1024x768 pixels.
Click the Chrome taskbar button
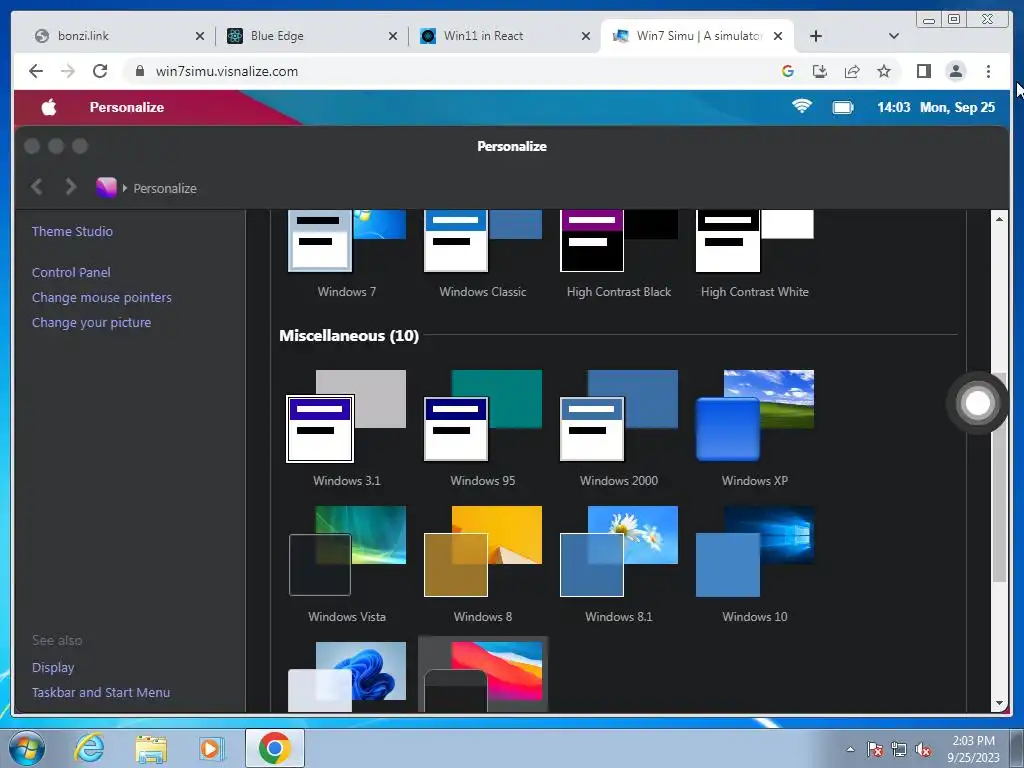pyautogui.click(x=275, y=748)
